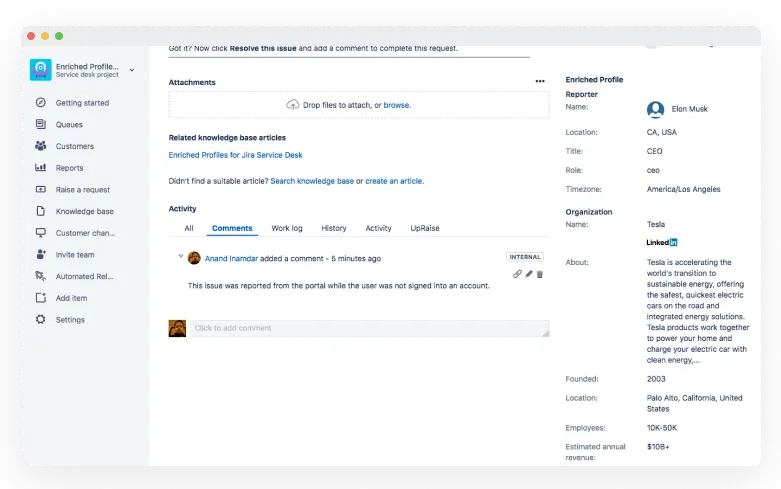Click the create an article link

(393, 181)
